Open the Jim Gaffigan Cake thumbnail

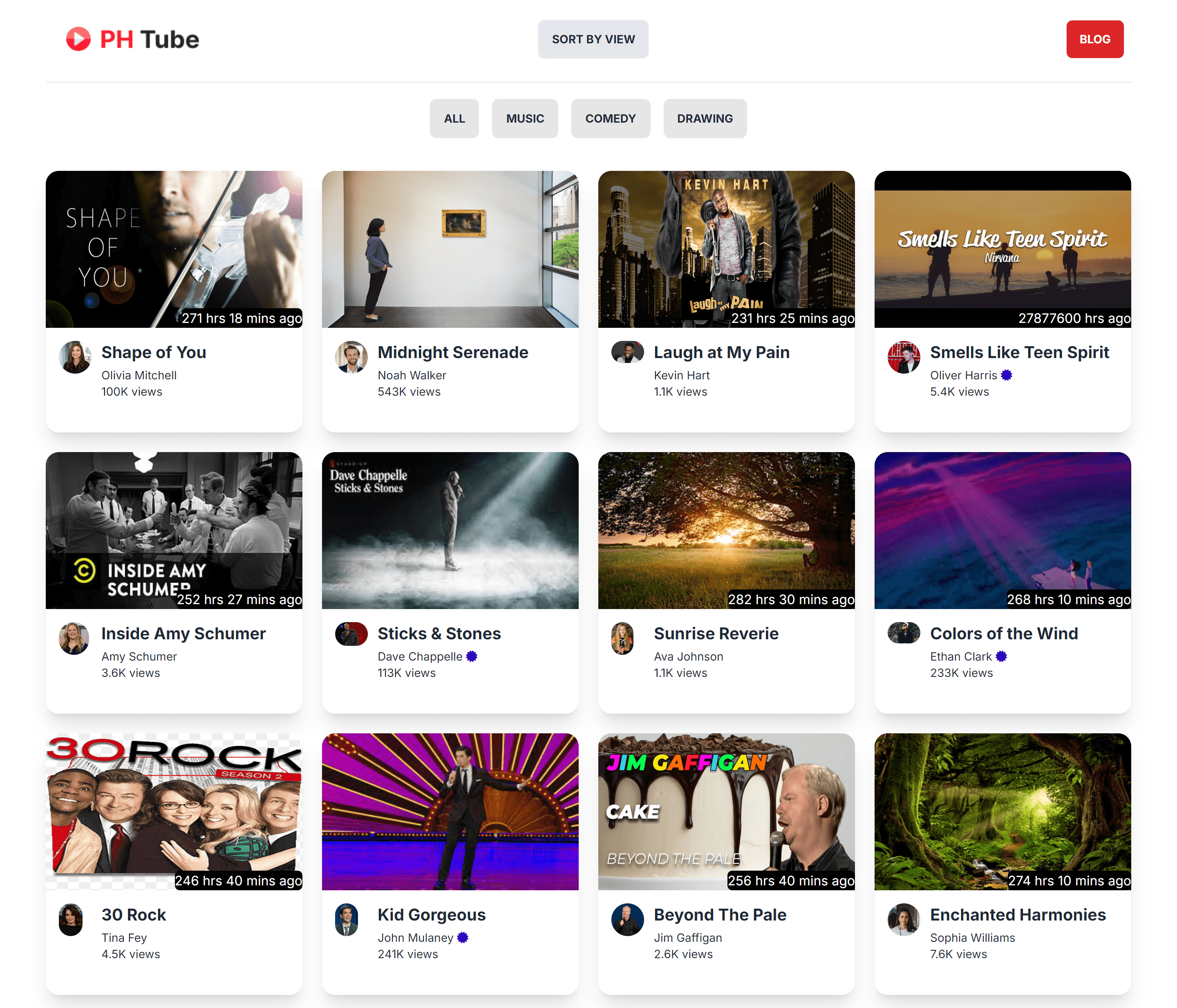coord(726,812)
